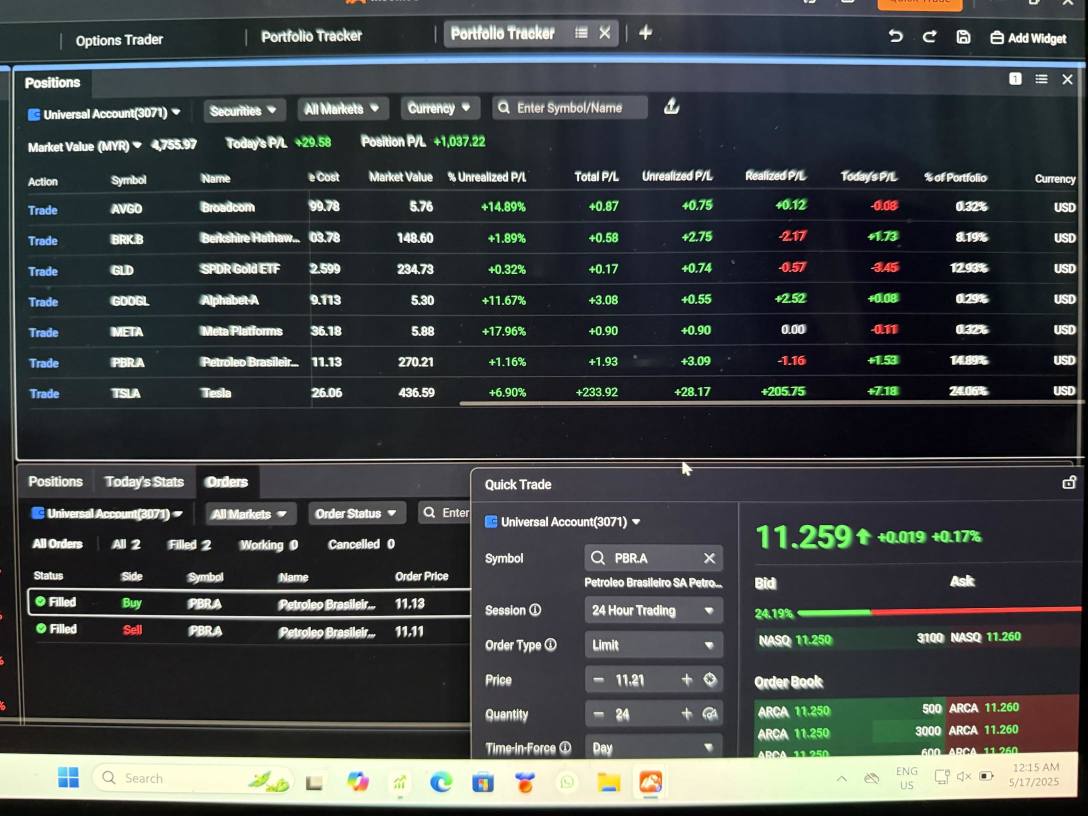Open WhatsApp from the taskbar
Image resolution: width=1088 pixels, height=816 pixels.
click(x=567, y=783)
